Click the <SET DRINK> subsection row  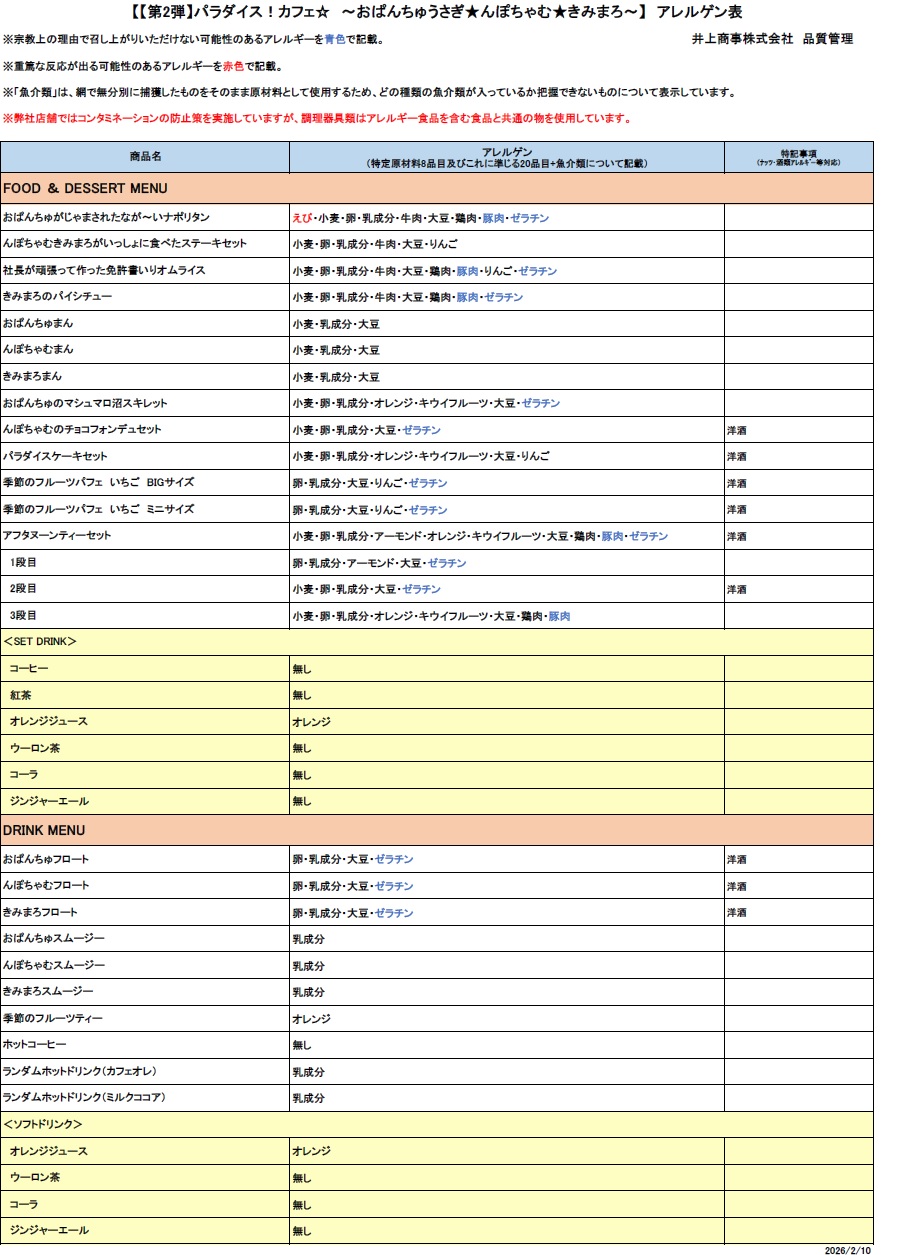(40, 642)
